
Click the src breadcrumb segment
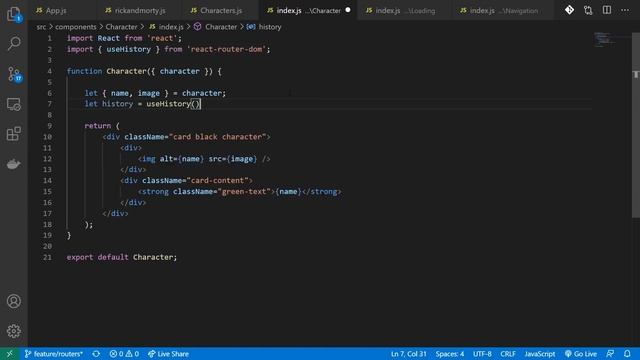click(41, 27)
